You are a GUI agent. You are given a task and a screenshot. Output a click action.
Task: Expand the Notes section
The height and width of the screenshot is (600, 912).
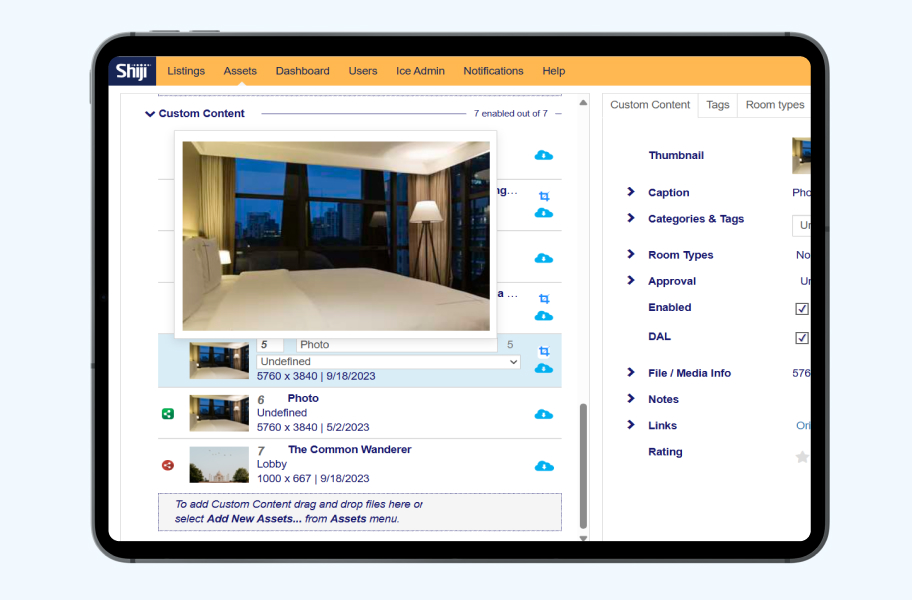tap(631, 398)
